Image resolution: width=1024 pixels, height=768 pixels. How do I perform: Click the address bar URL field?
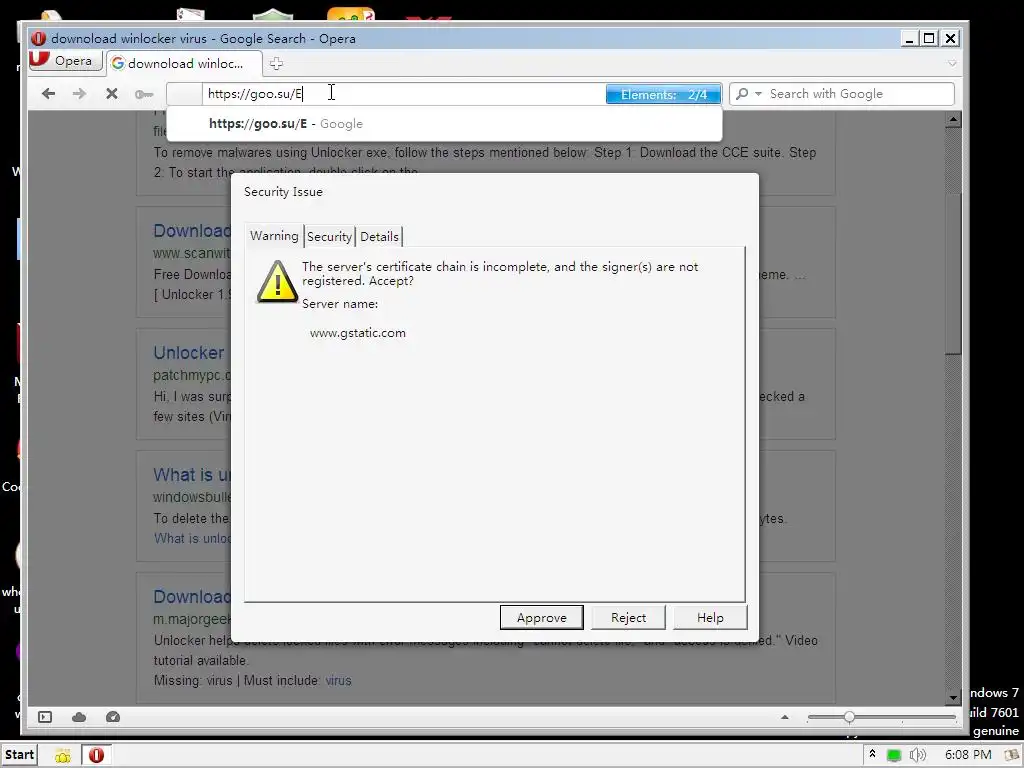(404, 93)
